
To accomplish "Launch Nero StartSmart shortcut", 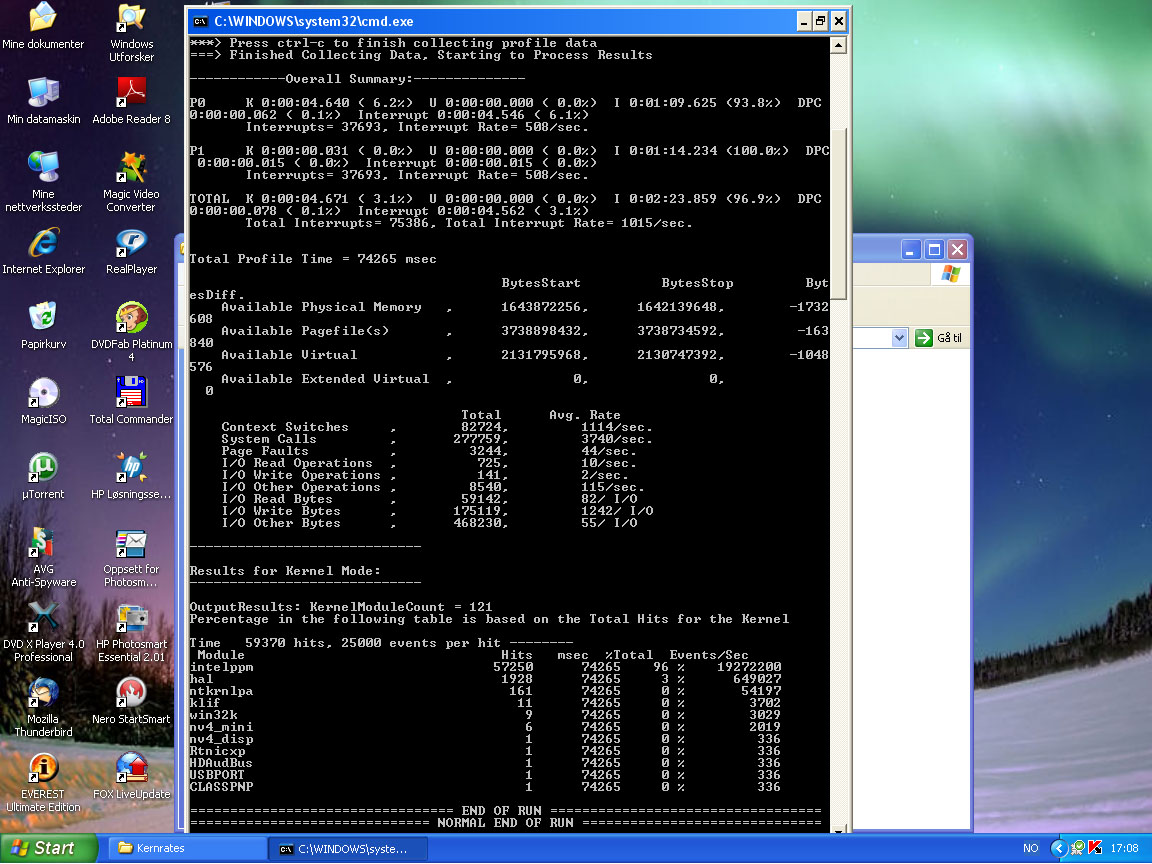I will pyautogui.click(x=132, y=693).
